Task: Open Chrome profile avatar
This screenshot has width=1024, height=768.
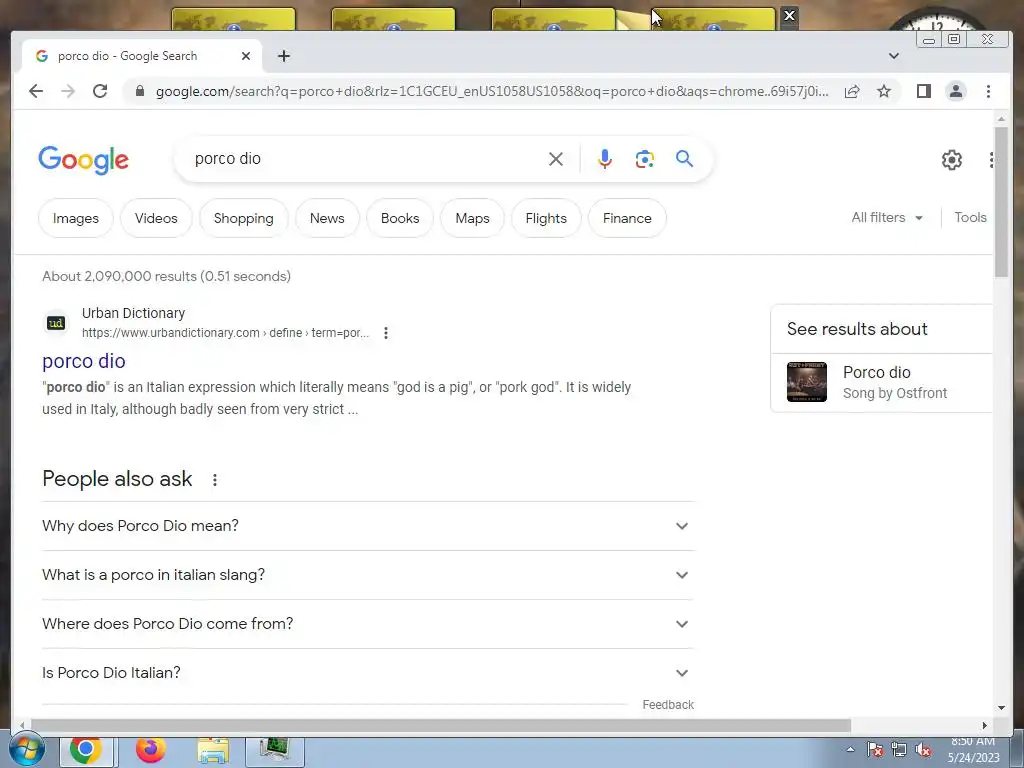Action: pyautogui.click(x=955, y=91)
